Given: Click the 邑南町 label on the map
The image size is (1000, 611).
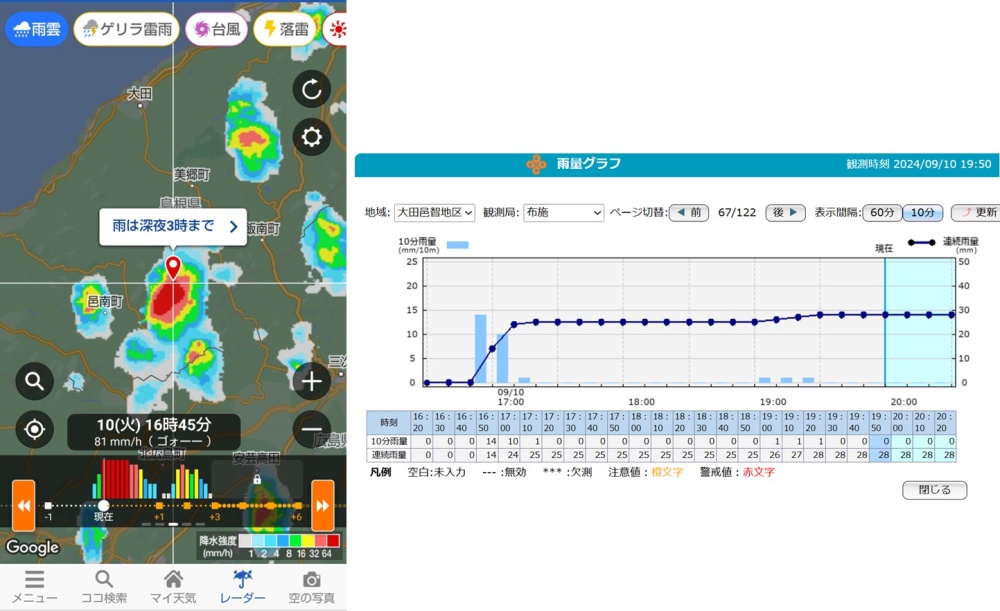Looking at the screenshot, I should (x=105, y=301).
